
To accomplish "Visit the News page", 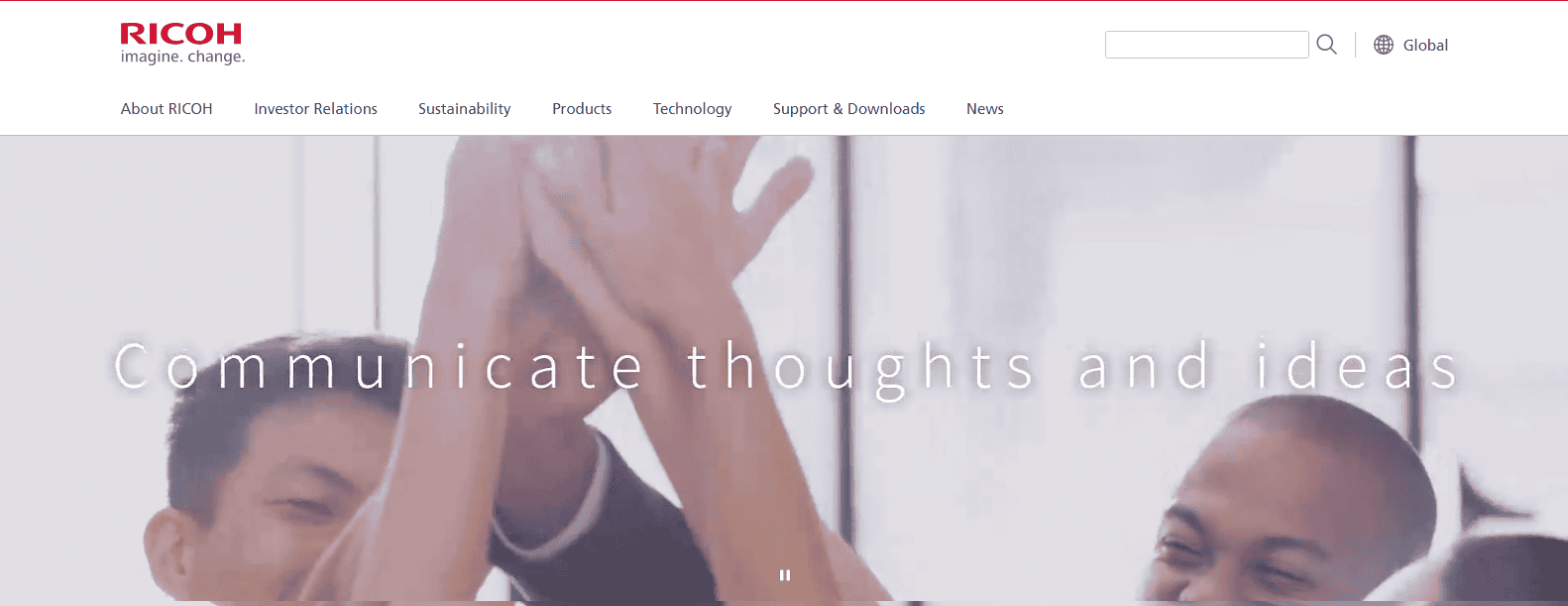I will point(985,109).
